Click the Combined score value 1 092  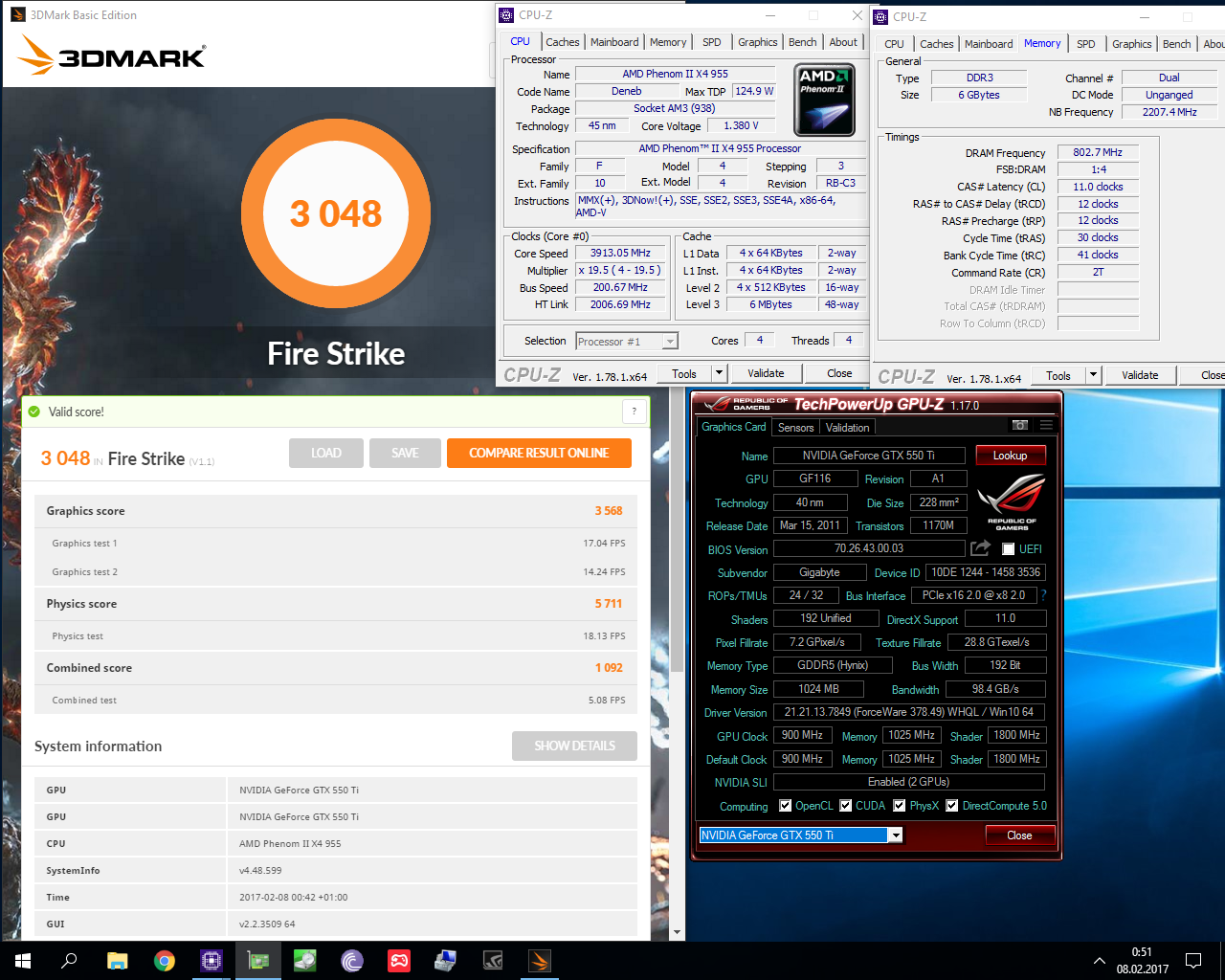pos(609,668)
